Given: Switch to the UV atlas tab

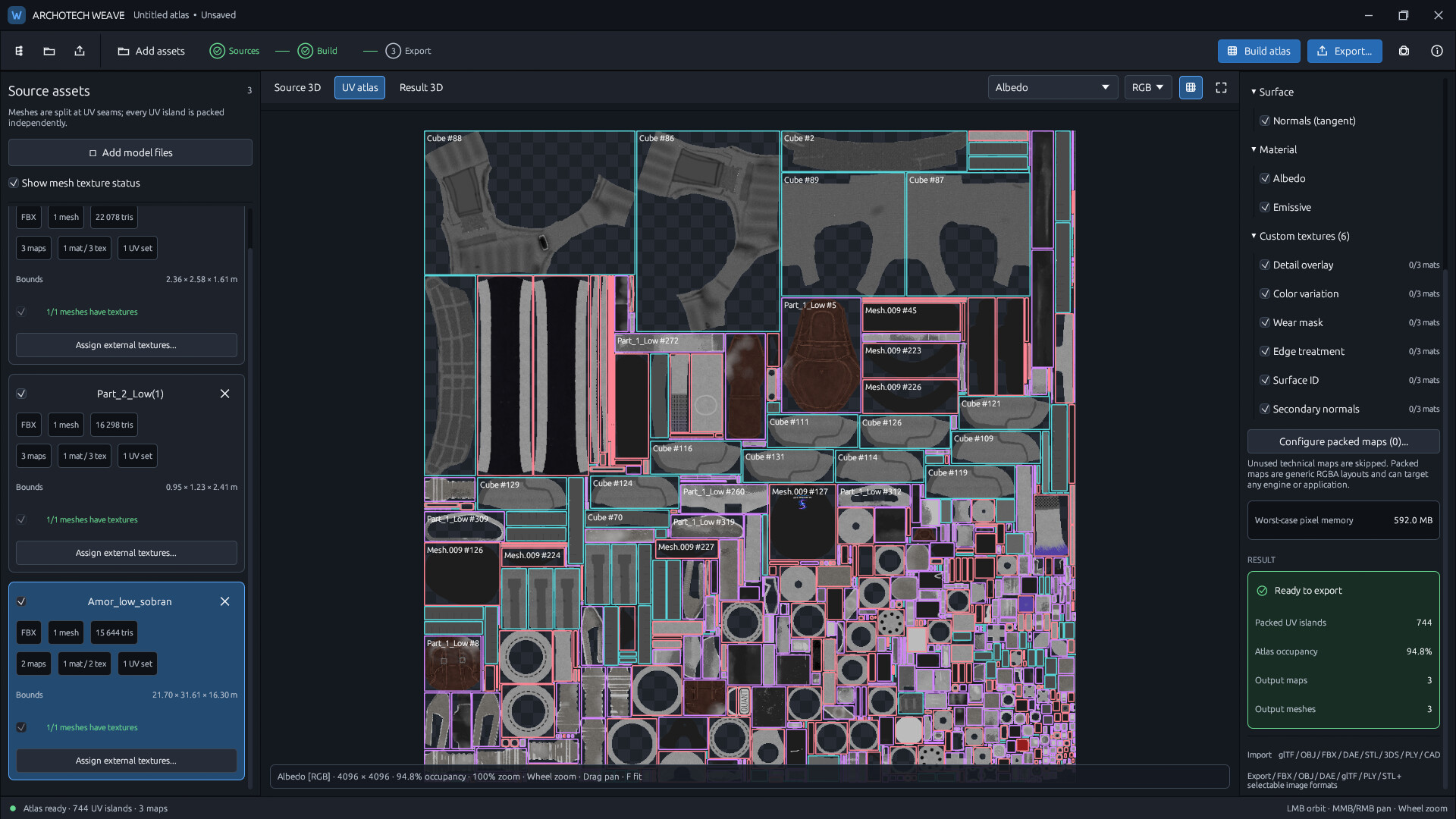Looking at the screenshot, I should pos(359,87).
